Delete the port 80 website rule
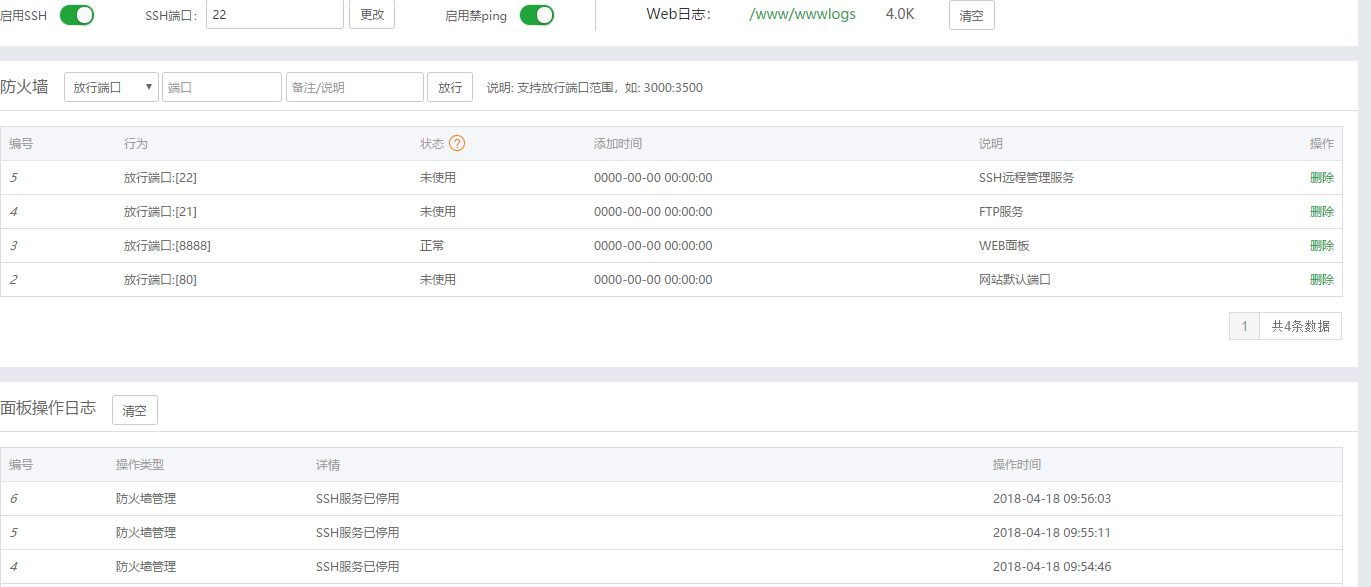The image size is (1371, 587). coord(1321,280)
